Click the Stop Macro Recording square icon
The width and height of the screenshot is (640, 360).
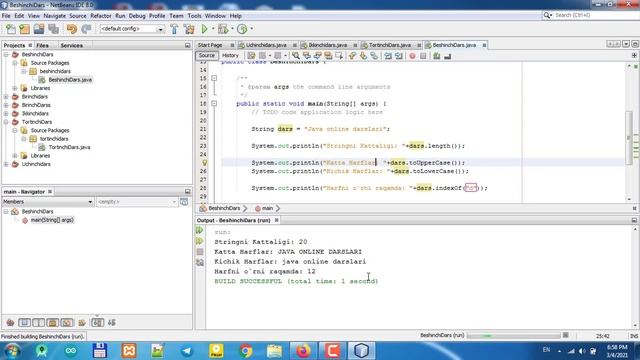[x=423, y=56]
